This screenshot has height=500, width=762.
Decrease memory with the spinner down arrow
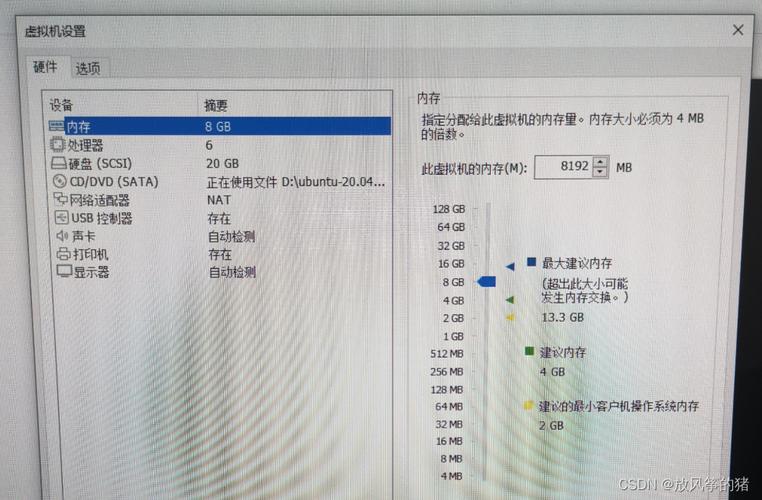click(601, 172)
